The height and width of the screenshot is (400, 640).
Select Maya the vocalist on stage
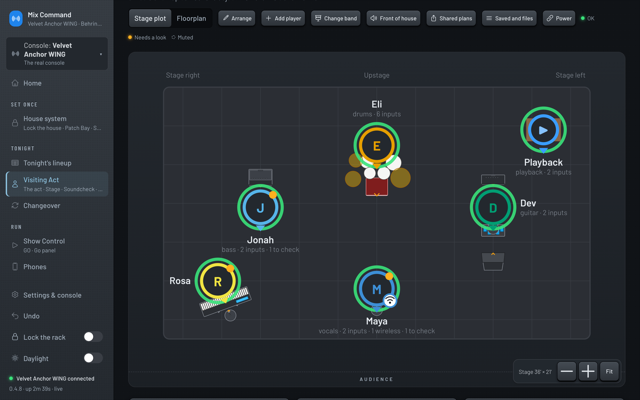tap(376, 289)
